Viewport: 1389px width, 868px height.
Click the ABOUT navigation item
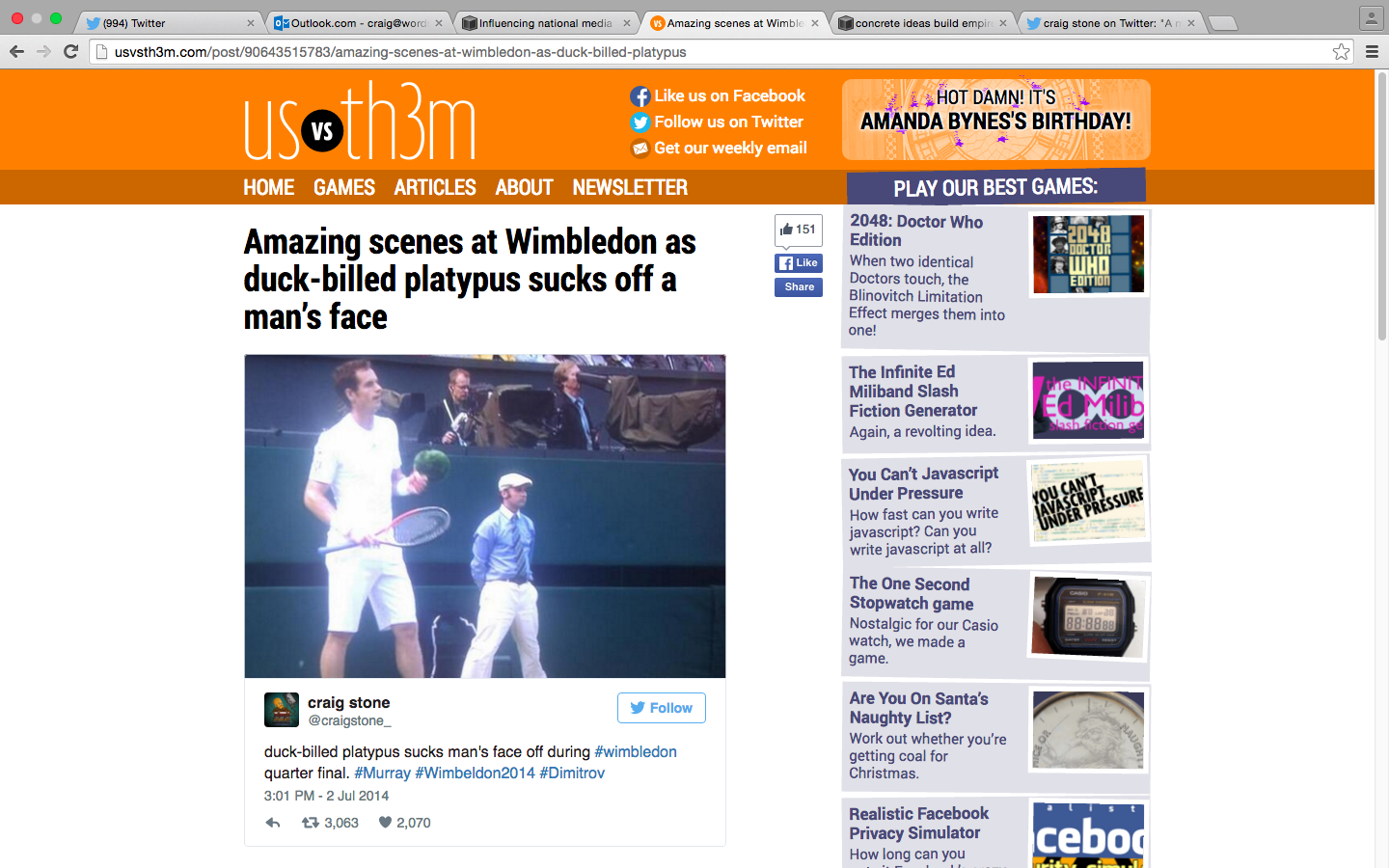point(524,187)
